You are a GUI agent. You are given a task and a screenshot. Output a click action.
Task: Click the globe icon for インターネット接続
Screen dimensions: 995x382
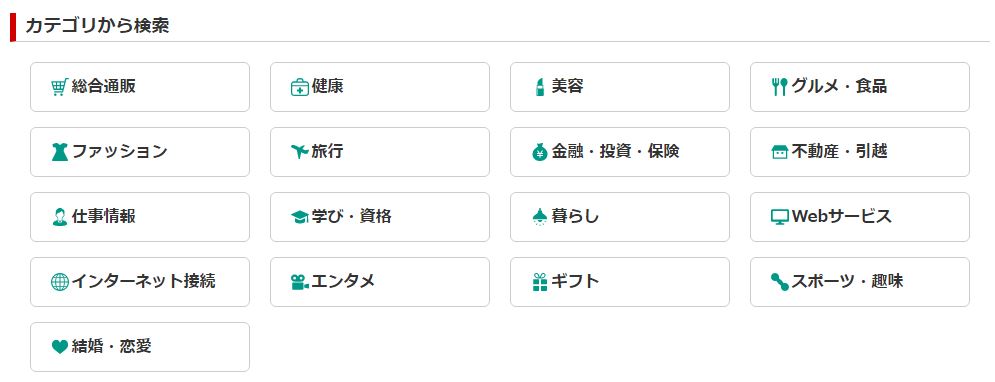[60, 282]
